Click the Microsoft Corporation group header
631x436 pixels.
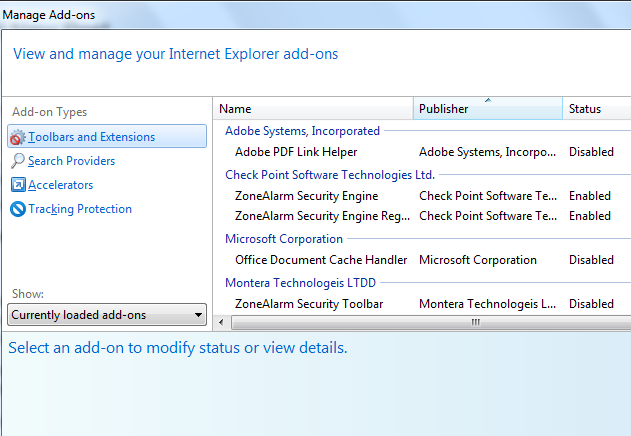[x=284, y=239]
